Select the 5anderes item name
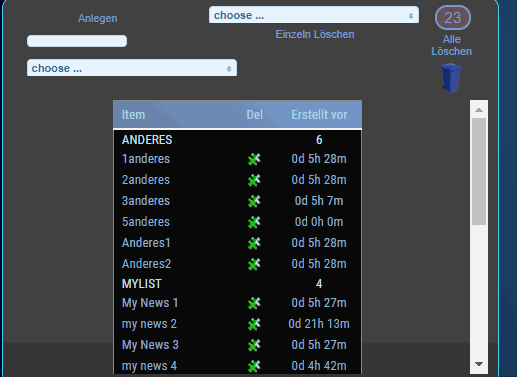 click(x=146, y=222)
